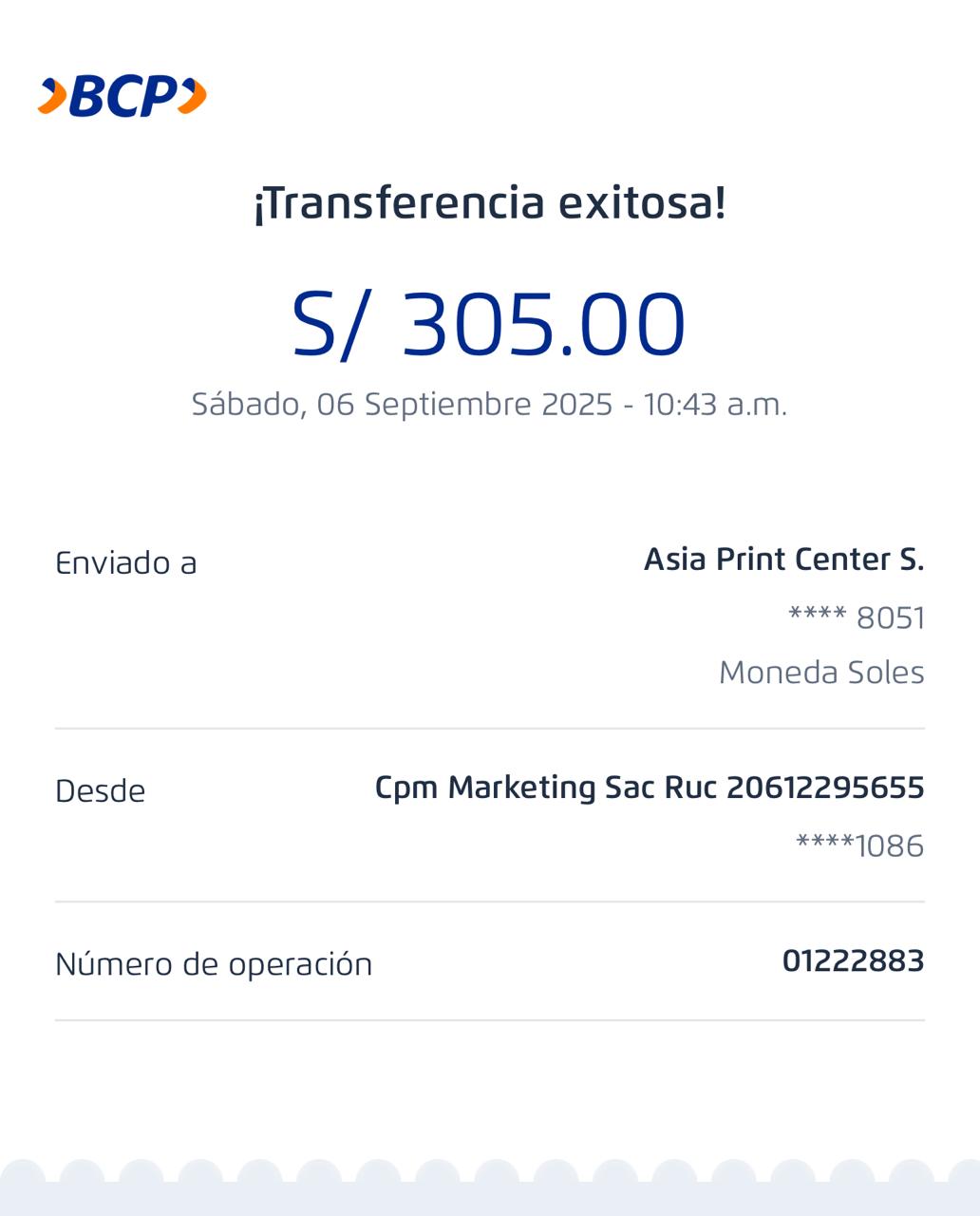The height and width of the screenshot is (1216, 980).
Task: Click the BCP logo letters
Action: [123, 96]
